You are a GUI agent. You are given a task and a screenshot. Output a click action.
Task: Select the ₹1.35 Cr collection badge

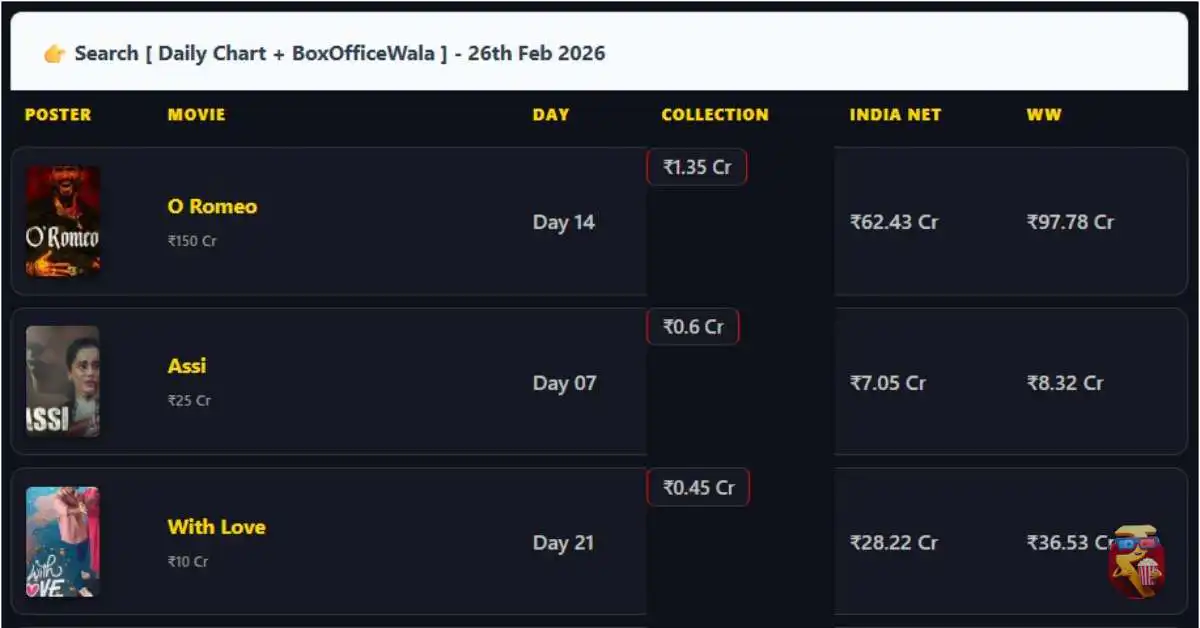pos(697,167)
